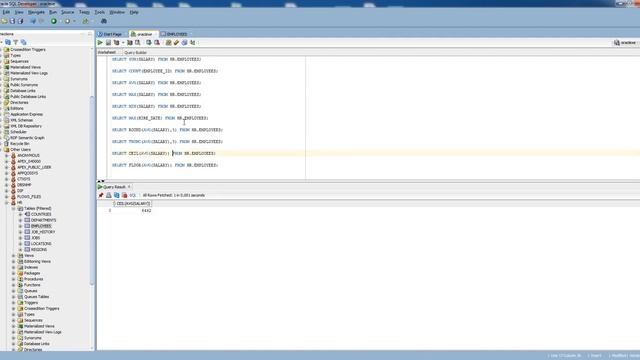Open the View menu
Viewport: 640px width, 360px height.
pos(19,12)
